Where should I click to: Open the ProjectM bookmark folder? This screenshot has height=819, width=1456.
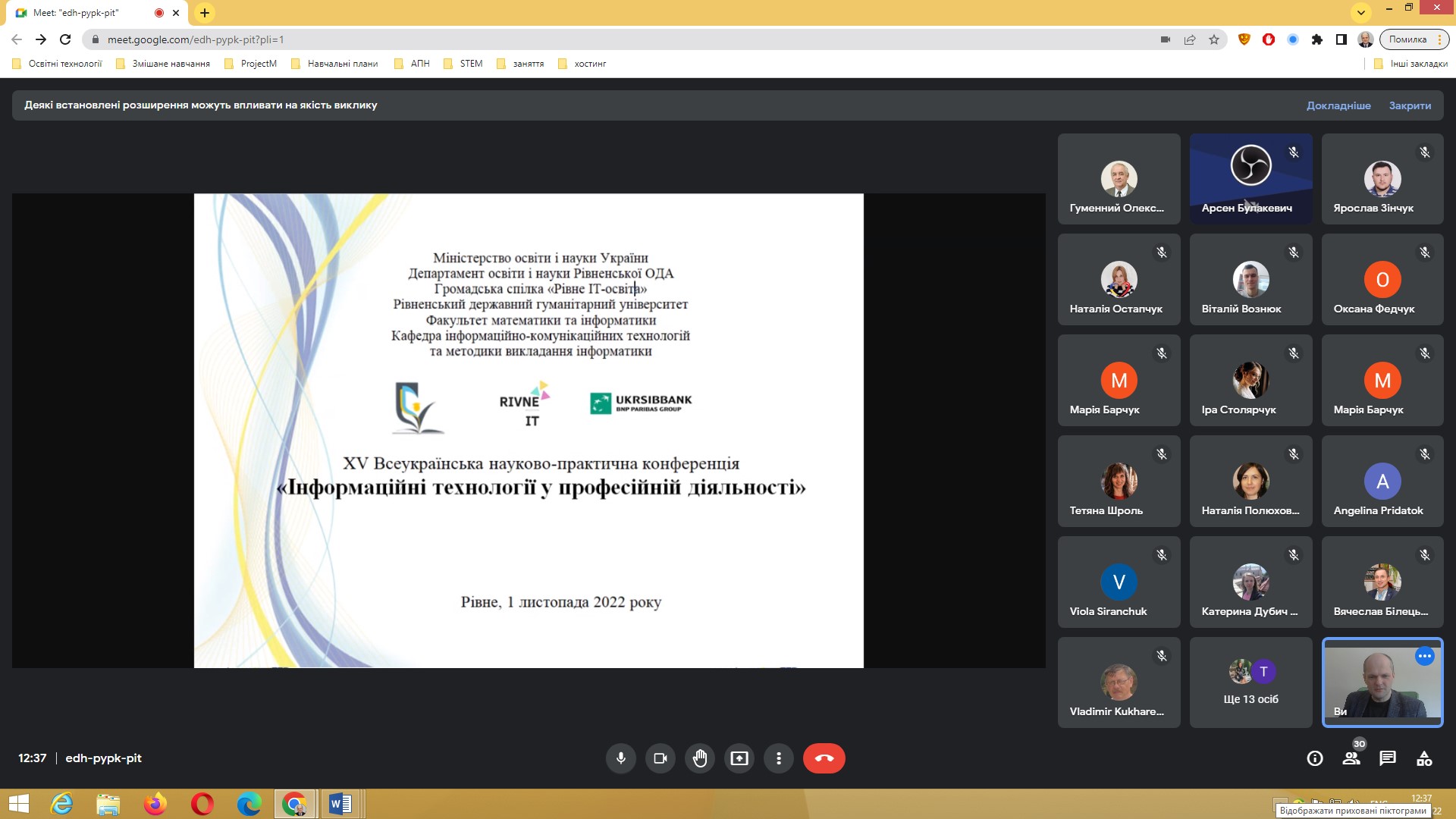[251, 64]
